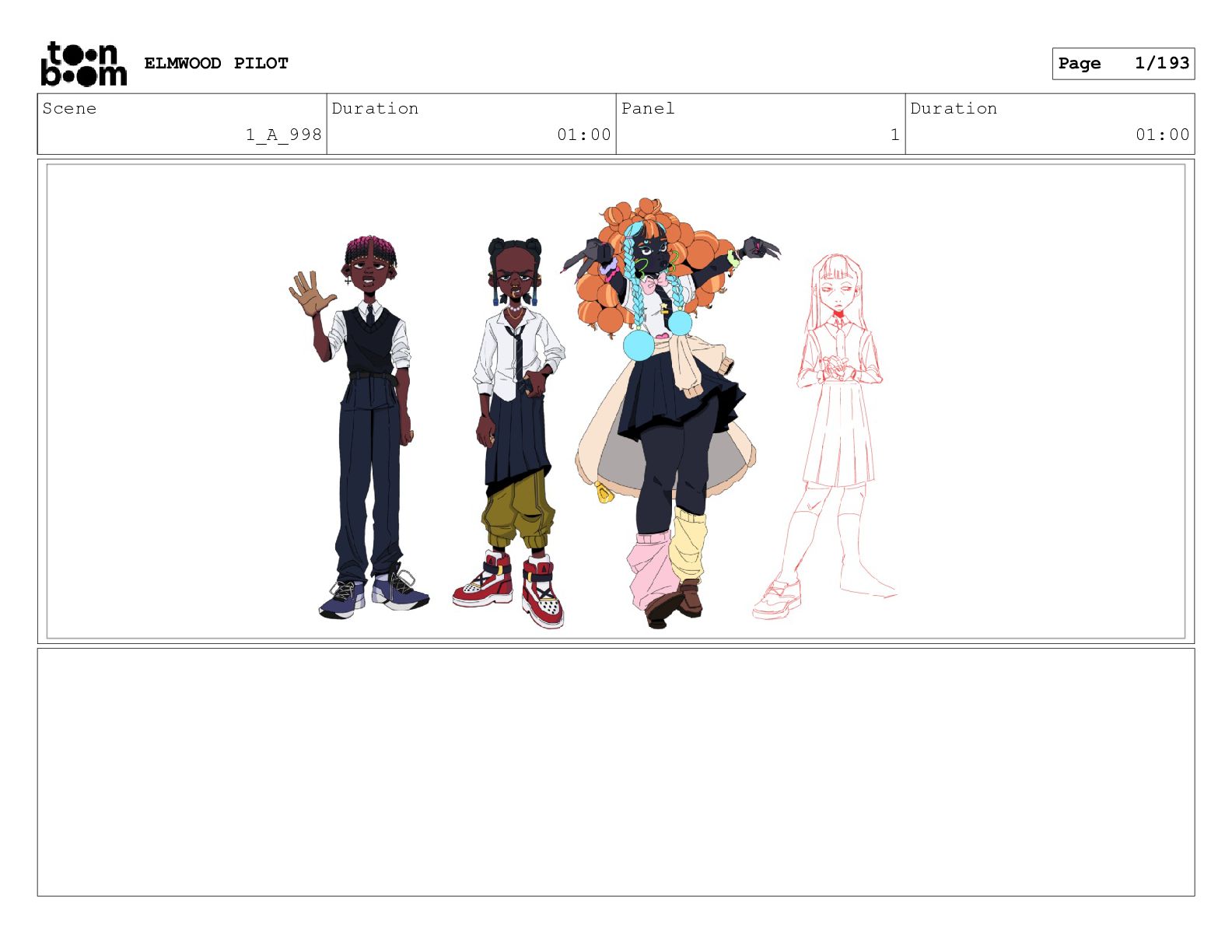Click the scene name '1_A_998'
The height and width of the screenshot is (952, 1232).
[283, 135]
